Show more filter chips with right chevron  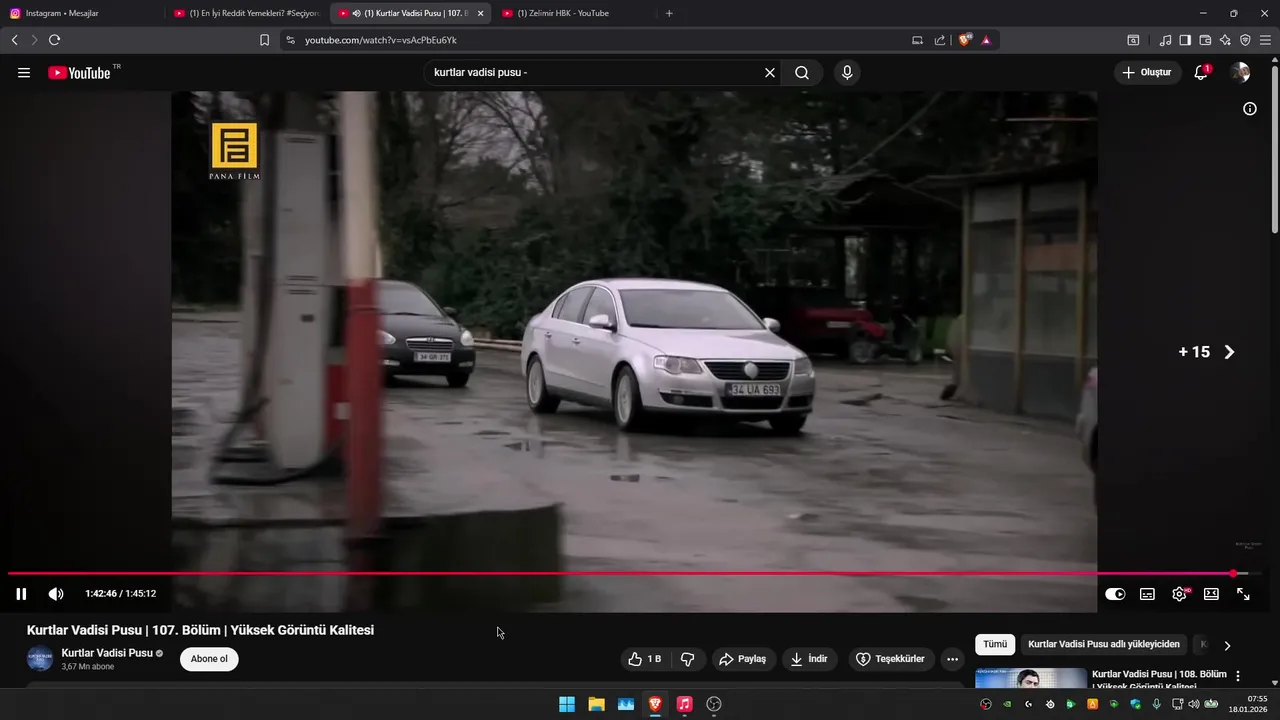1227,645
